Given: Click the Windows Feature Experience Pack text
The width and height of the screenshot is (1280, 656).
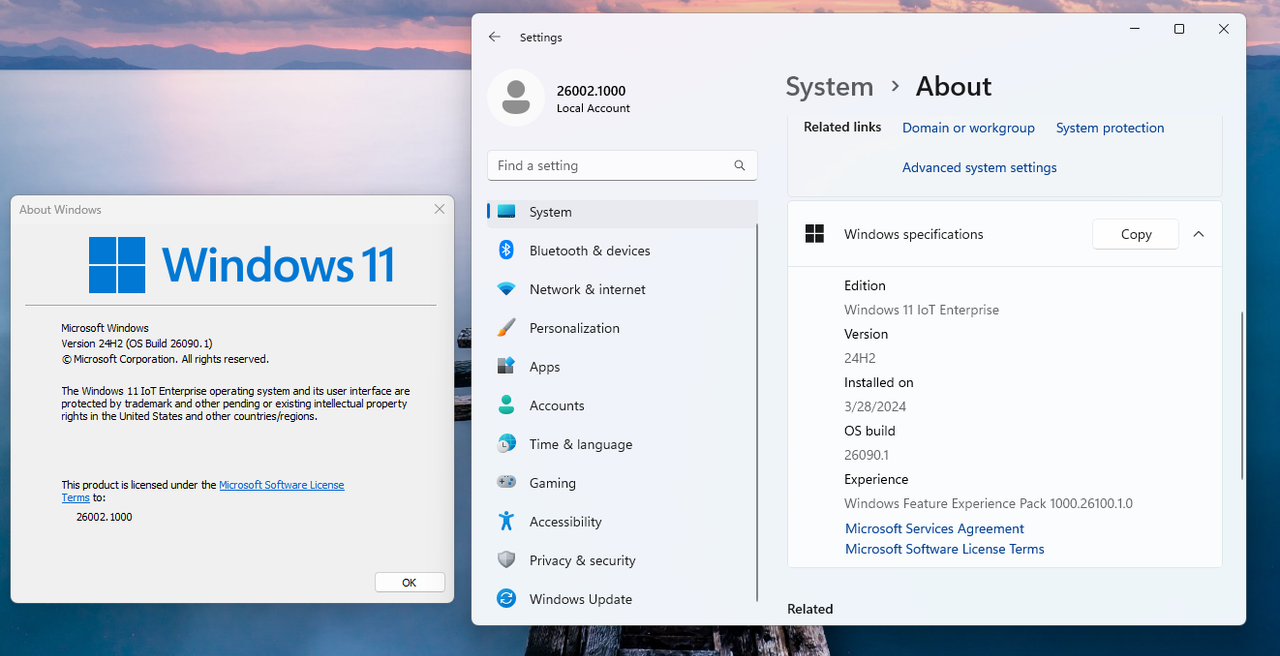Looking at the screenshot, I should point(988,503).
